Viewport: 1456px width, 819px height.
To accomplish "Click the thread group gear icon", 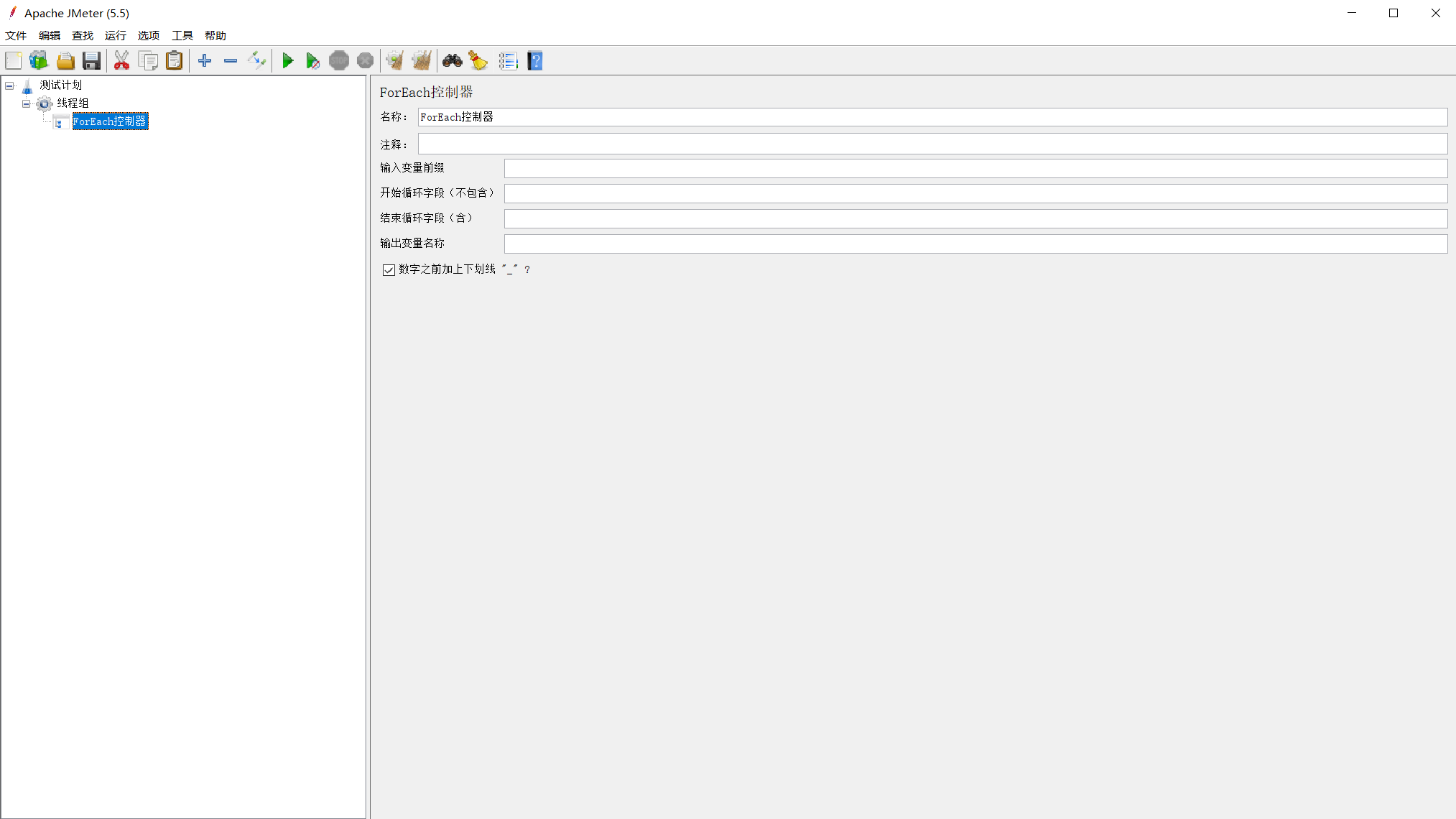I will (45, 104).
